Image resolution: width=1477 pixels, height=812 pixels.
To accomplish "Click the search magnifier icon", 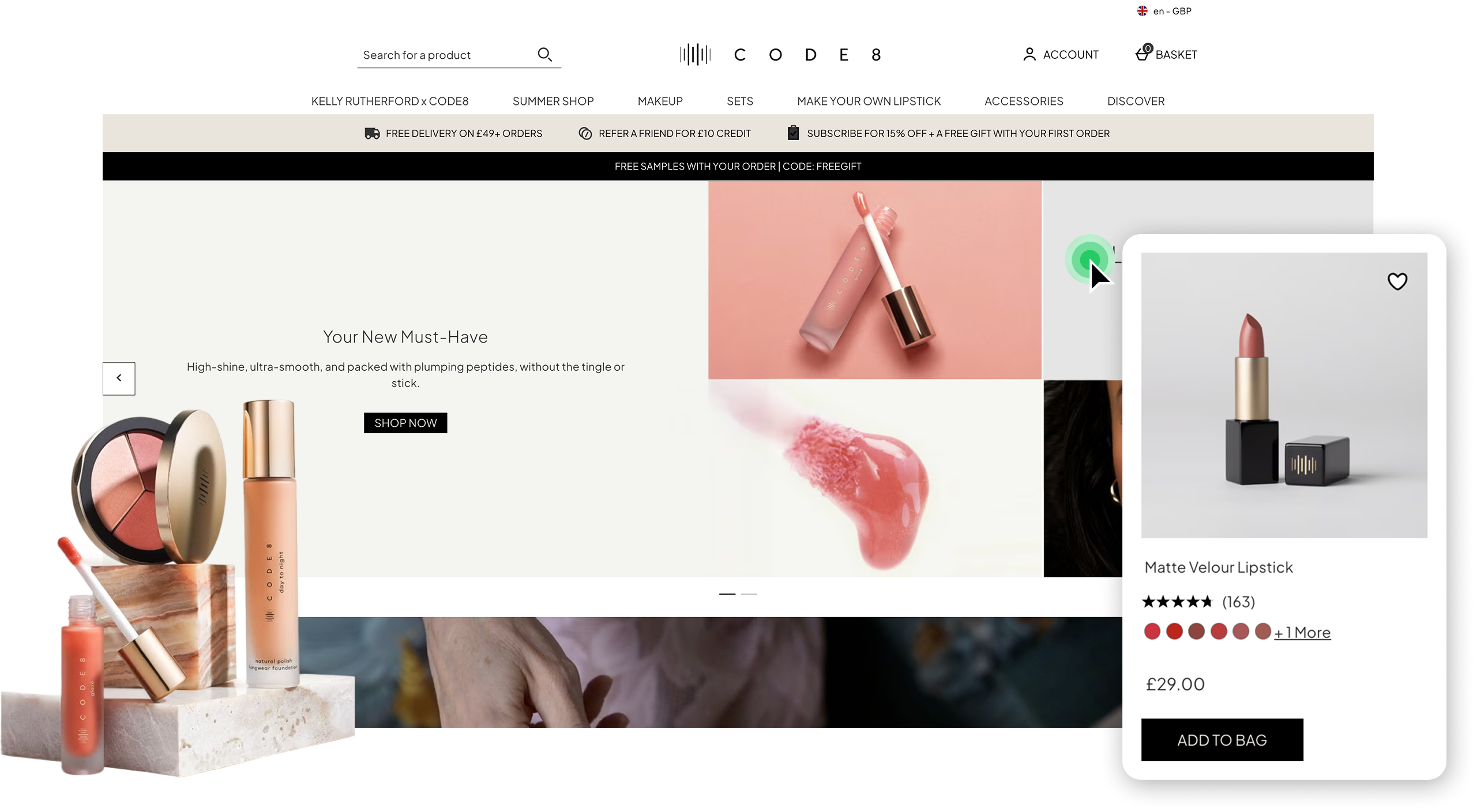I will click(545, 55).
